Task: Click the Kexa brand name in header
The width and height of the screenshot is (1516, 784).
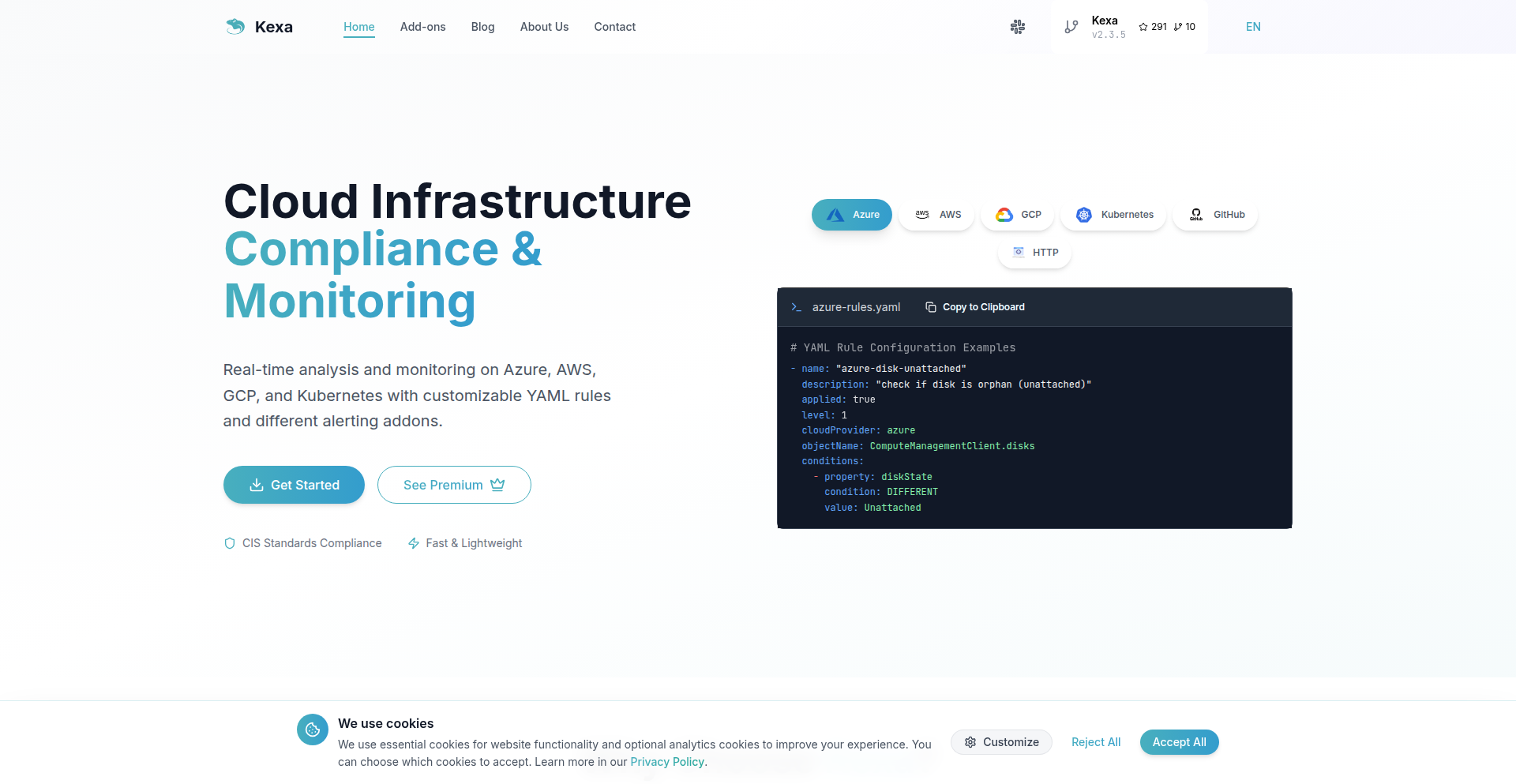Action: [274, 27]
